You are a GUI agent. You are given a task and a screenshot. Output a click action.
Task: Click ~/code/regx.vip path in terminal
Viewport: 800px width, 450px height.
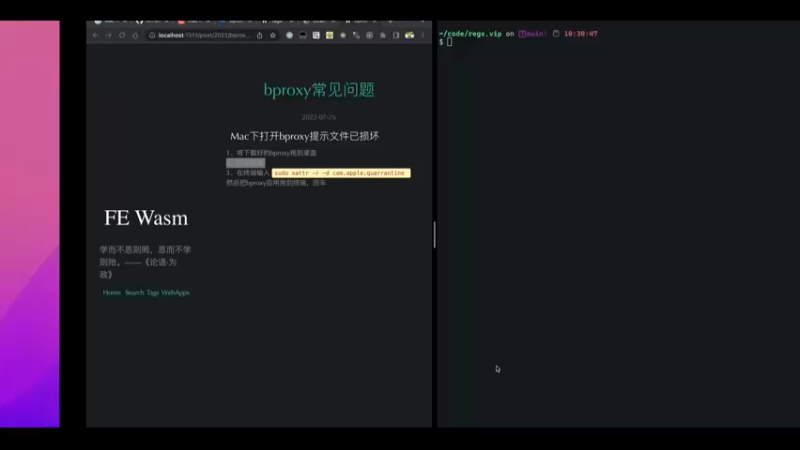click(470, 34)
